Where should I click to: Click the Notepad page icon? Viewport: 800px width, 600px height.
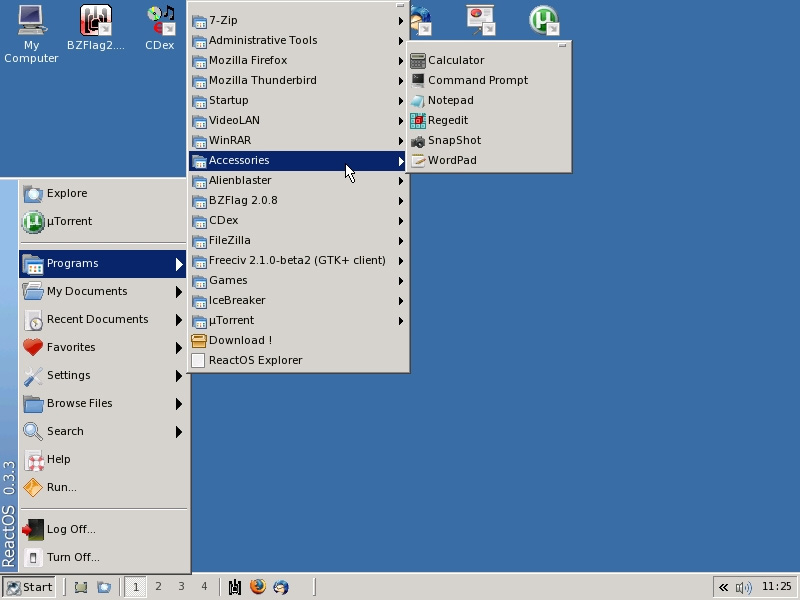418,101
